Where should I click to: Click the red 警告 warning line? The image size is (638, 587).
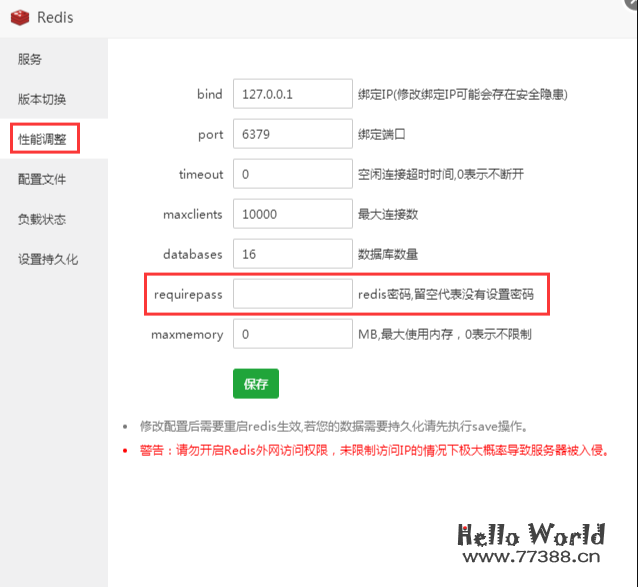pos(374,450)
